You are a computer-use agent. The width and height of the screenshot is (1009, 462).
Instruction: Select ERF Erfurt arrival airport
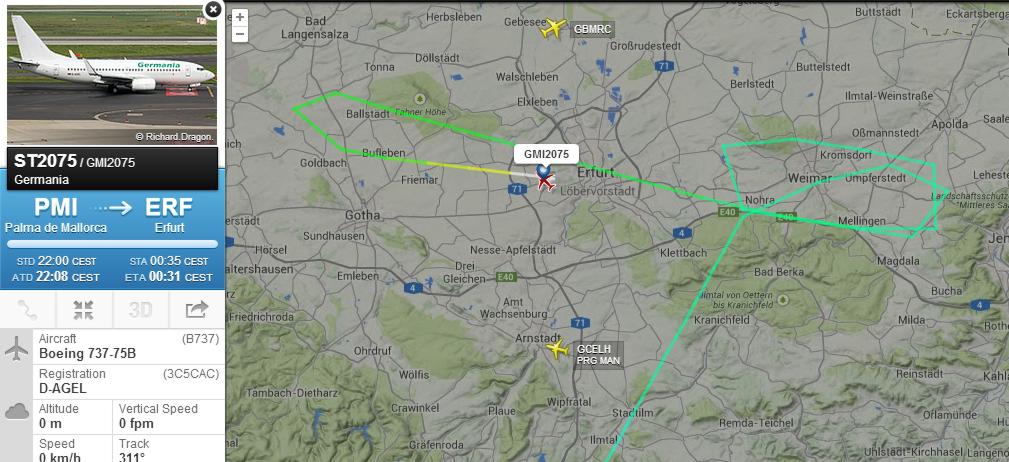point(169,215)
